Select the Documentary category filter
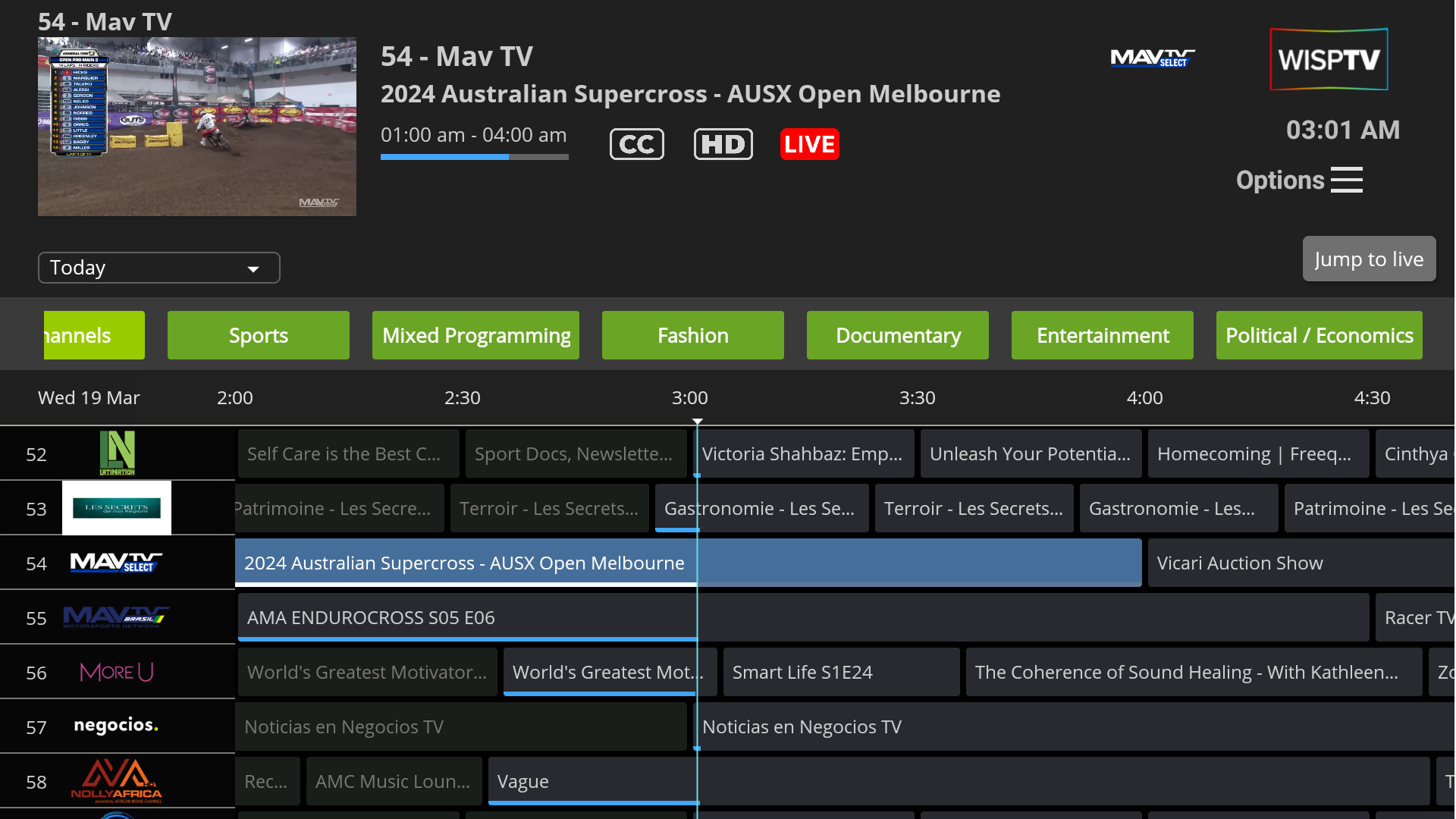The width and height of the screenshot is (1456, 819). [897, 334]
